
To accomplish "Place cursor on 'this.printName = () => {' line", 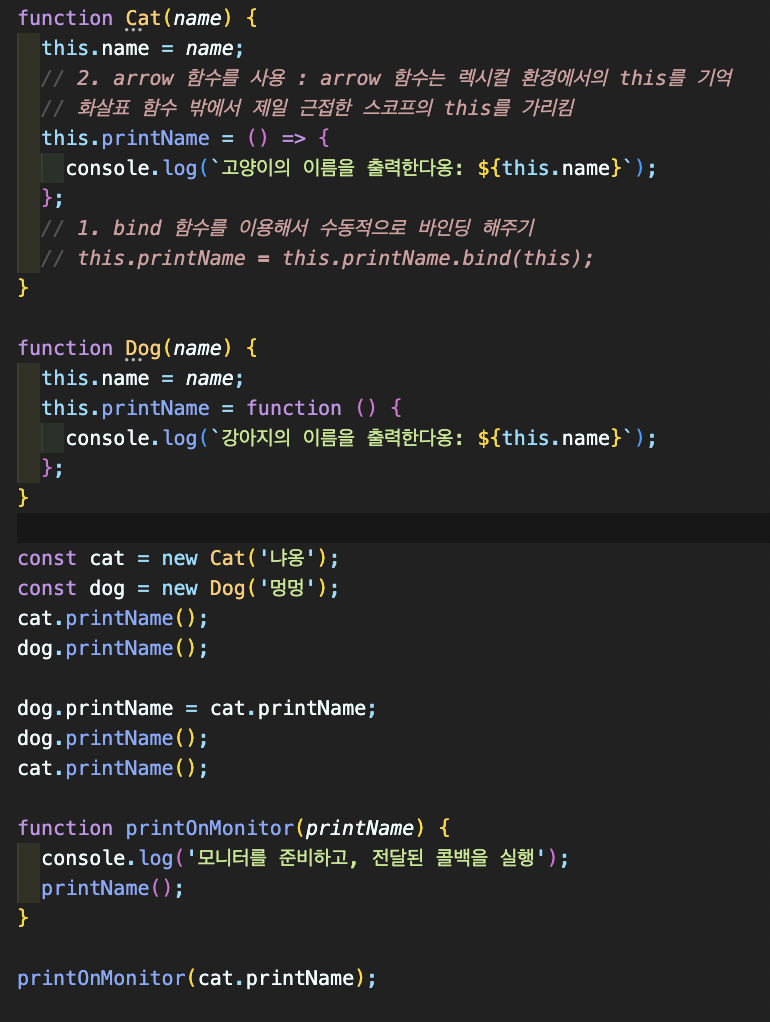I will [186, 138].
